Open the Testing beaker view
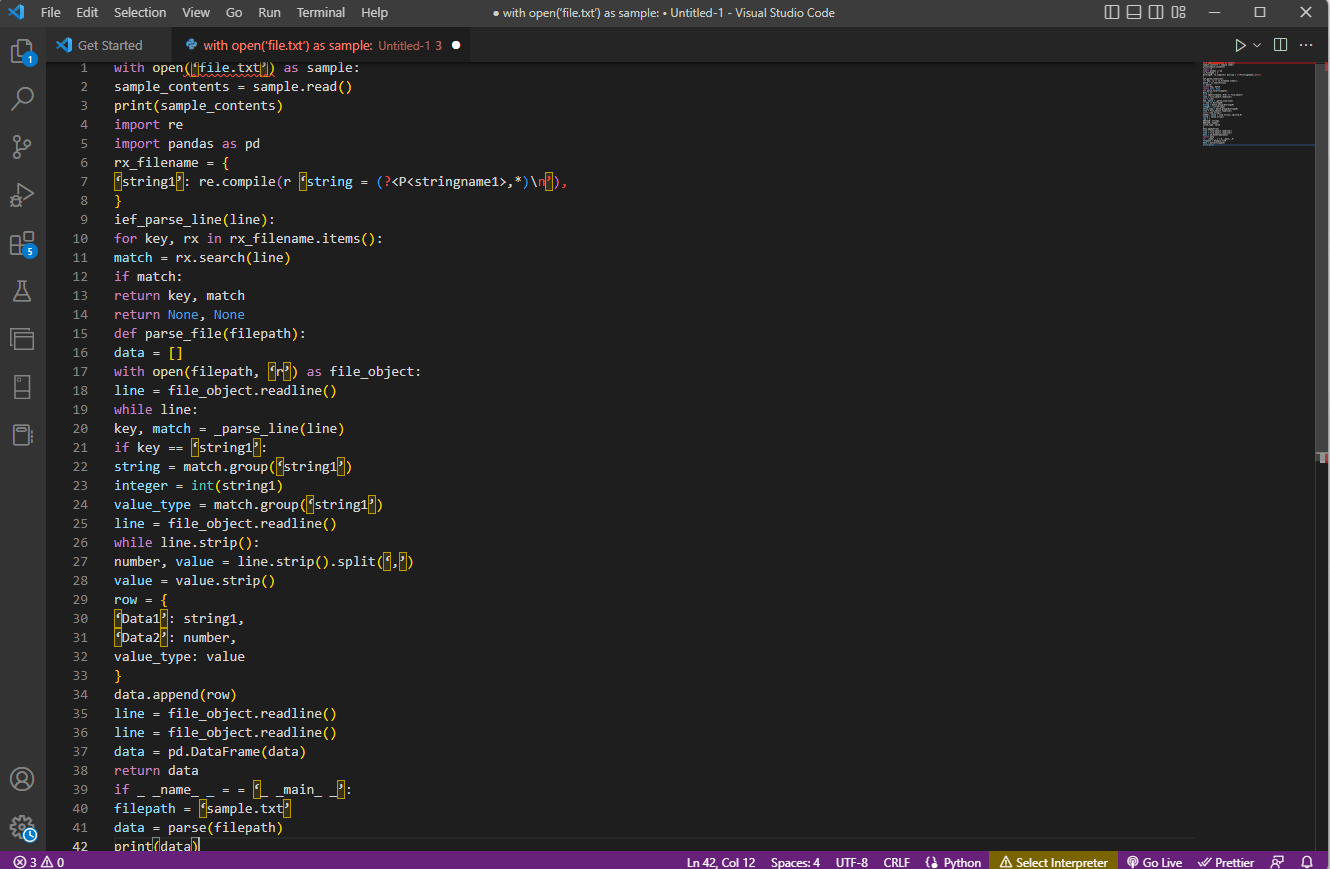Screen dimensions: 1330x869 (x=22, y=291)
